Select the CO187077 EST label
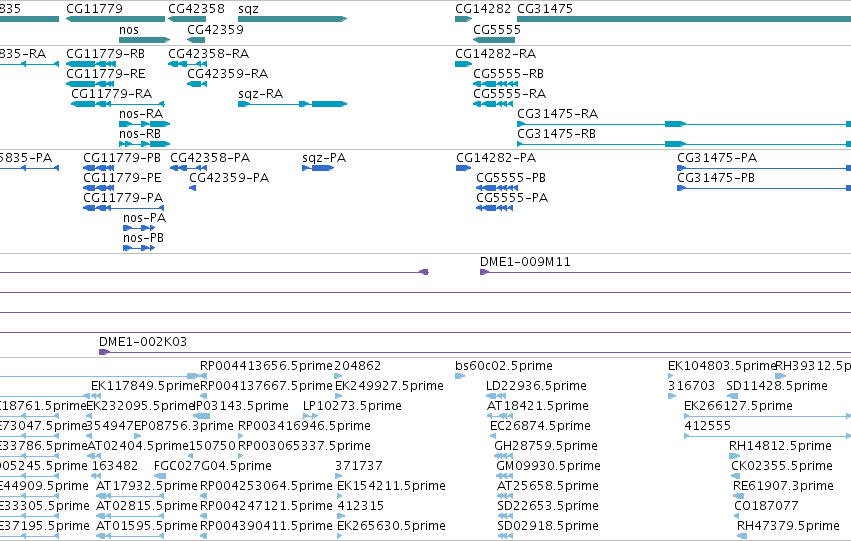The image size is (851, 541). [x=766, y=506]
